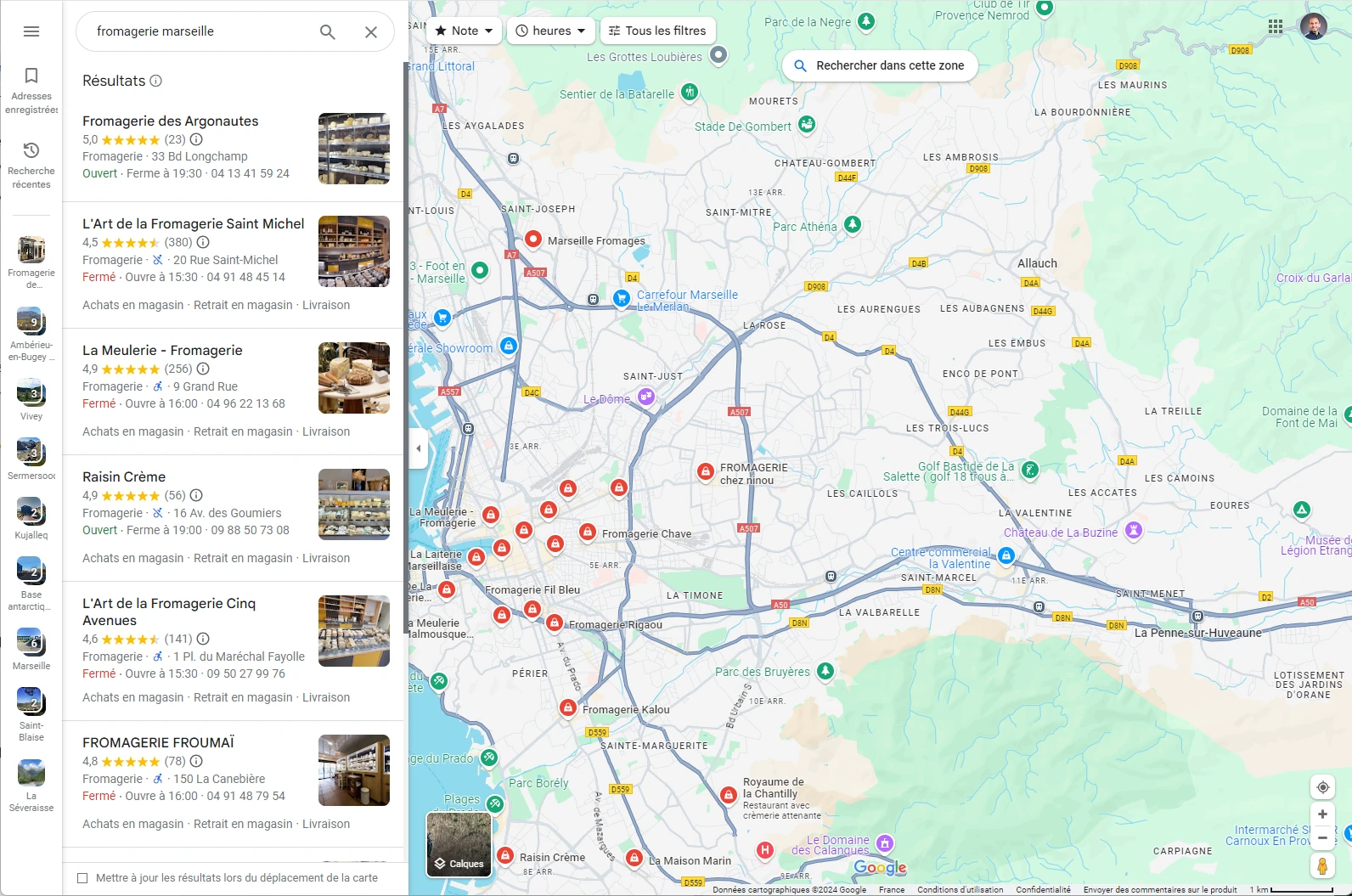Image resolution: width=1352 pixels, height=896 pixels.
Task: Zoom in the map with plus
Action: pyautogui.click(x=1322, y=814)
